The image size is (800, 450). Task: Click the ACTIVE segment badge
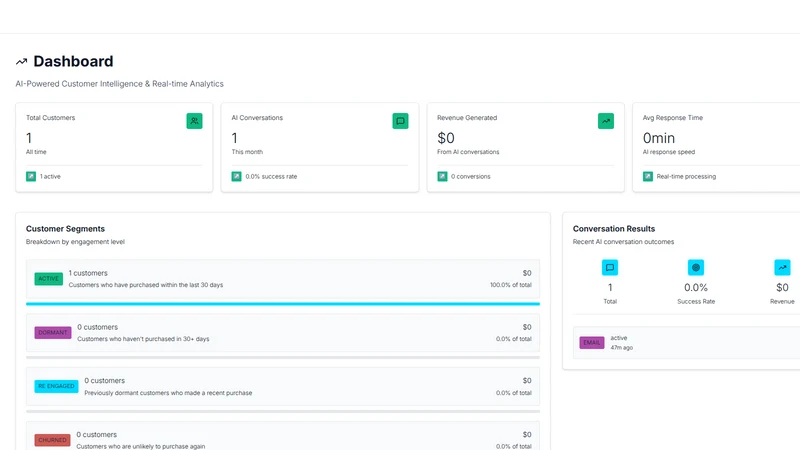[48, 279]
